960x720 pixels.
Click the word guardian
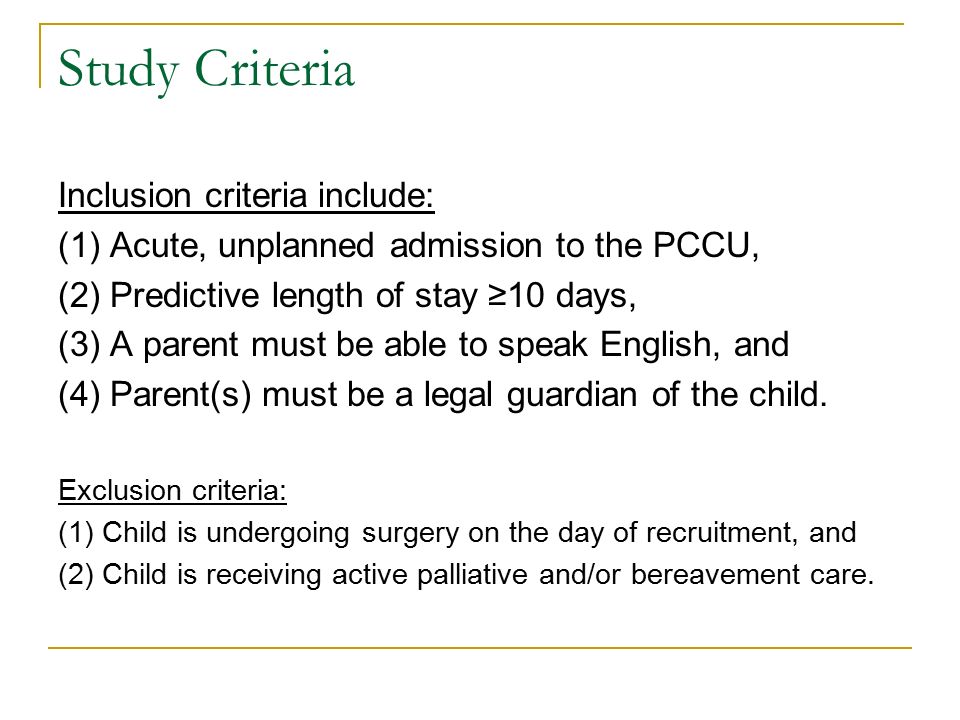click(x=572, y=395)
